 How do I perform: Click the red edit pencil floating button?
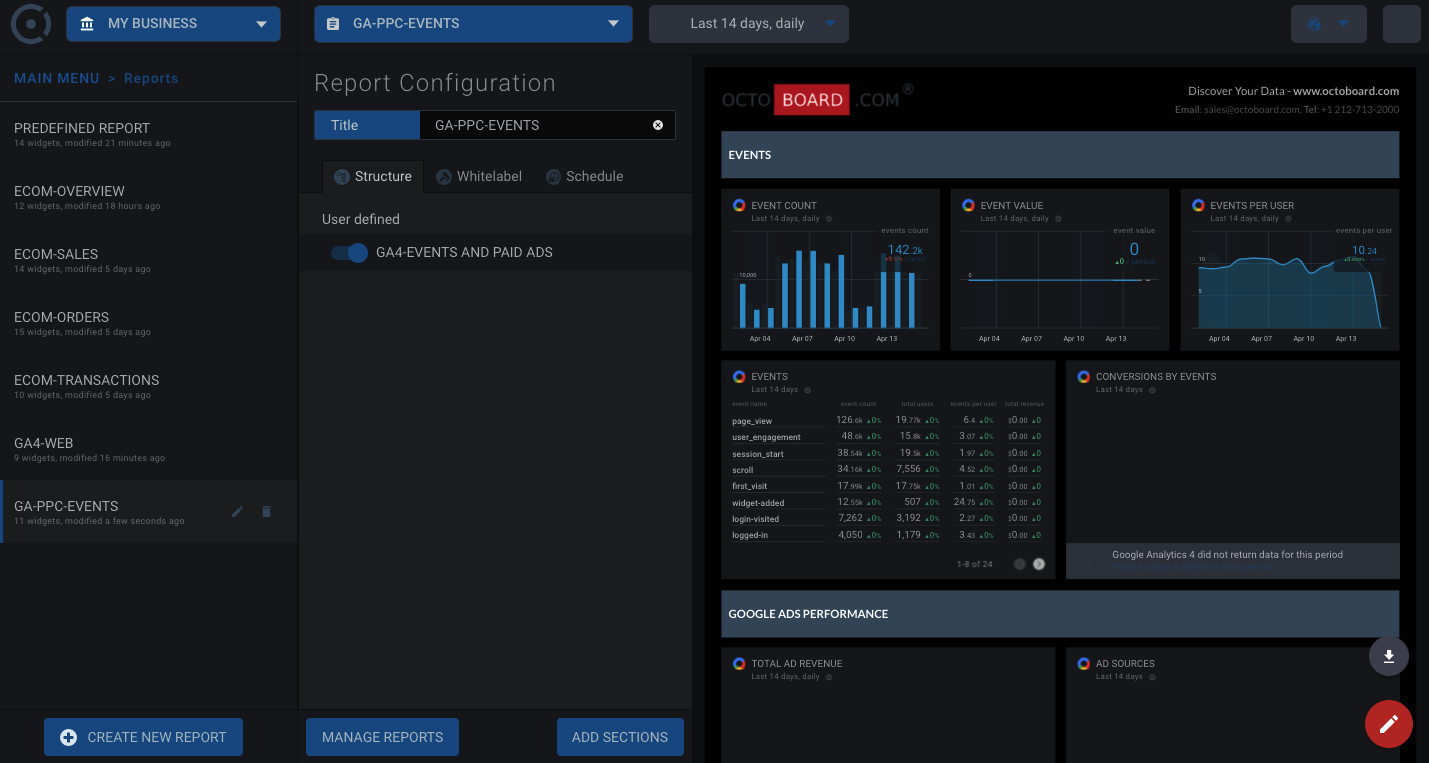pos(1389,724)
